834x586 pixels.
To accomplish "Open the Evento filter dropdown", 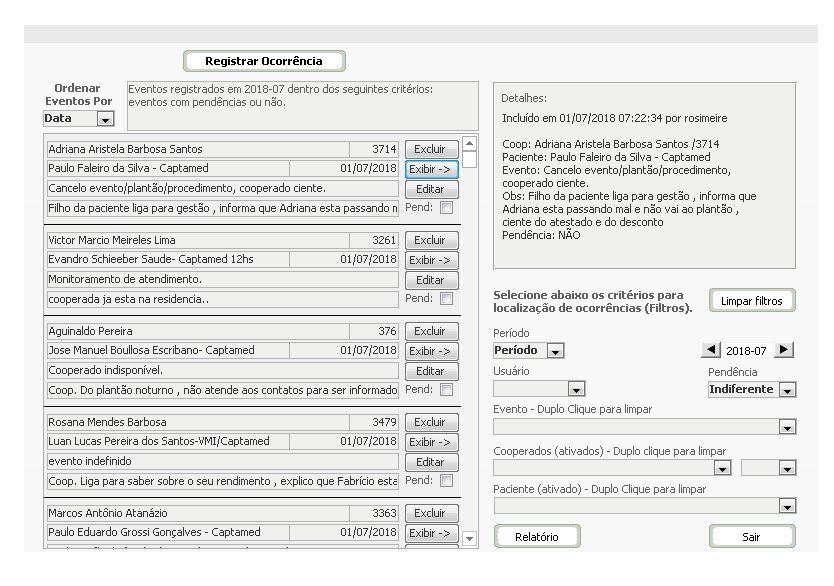I will click(787, 427).
